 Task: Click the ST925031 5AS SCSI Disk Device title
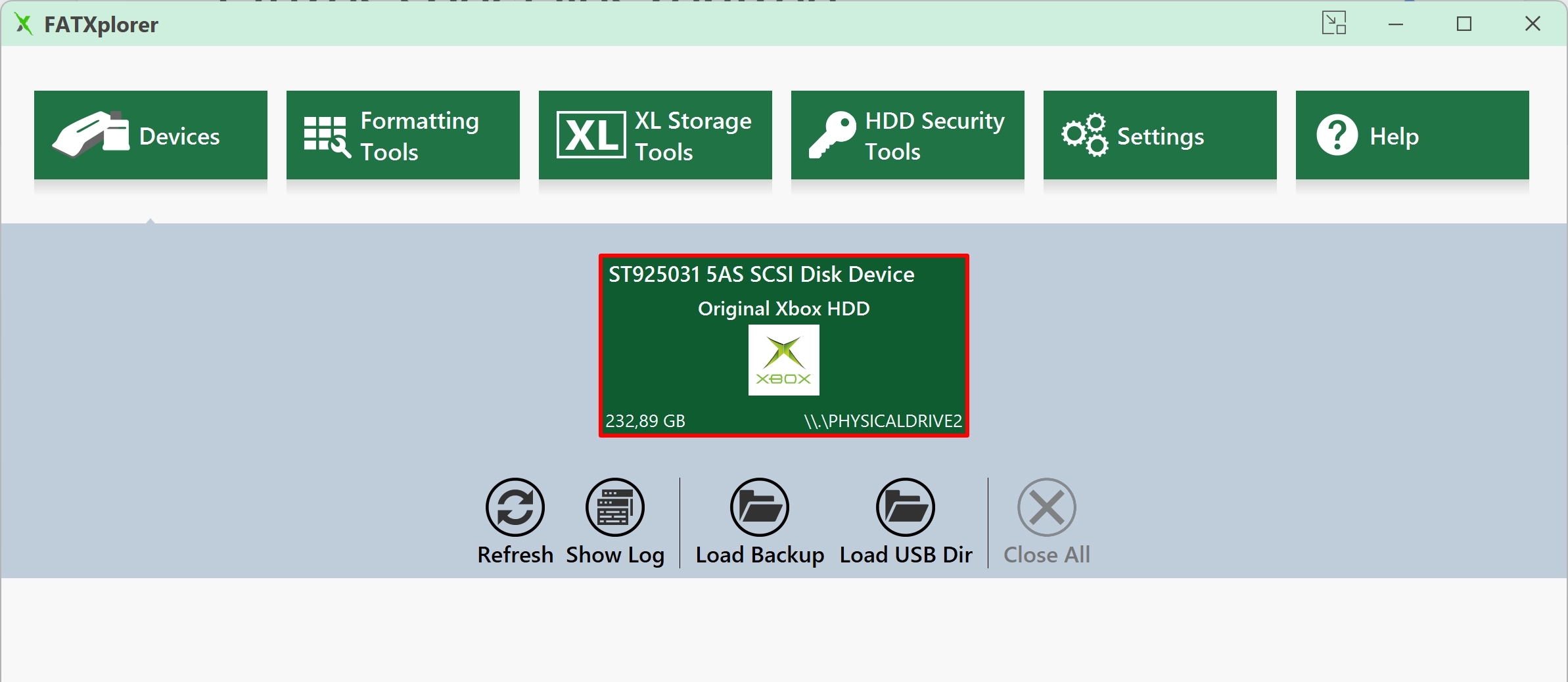point(762,274)
